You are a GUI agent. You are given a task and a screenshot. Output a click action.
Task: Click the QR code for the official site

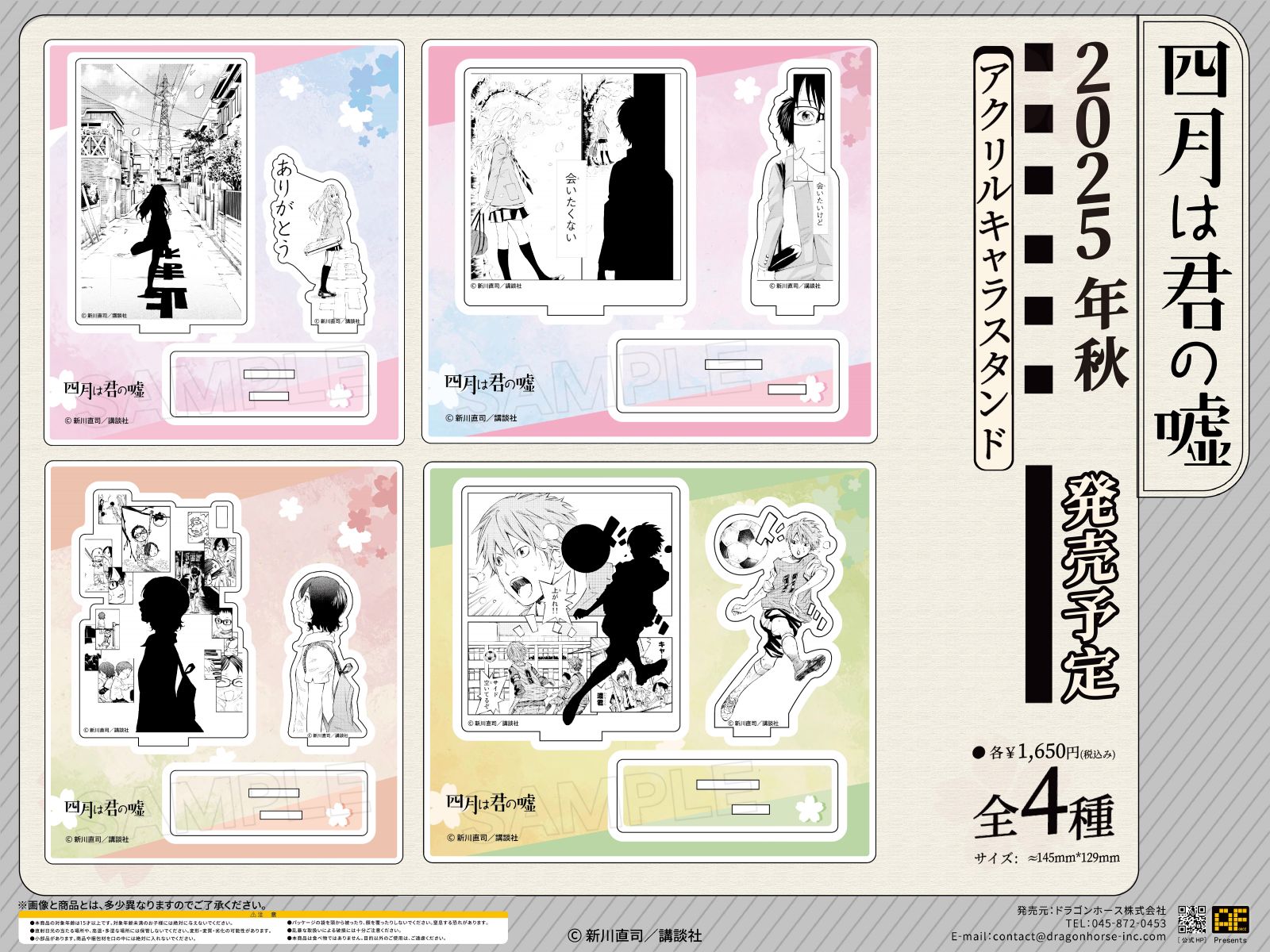(x=1191, y=919)
